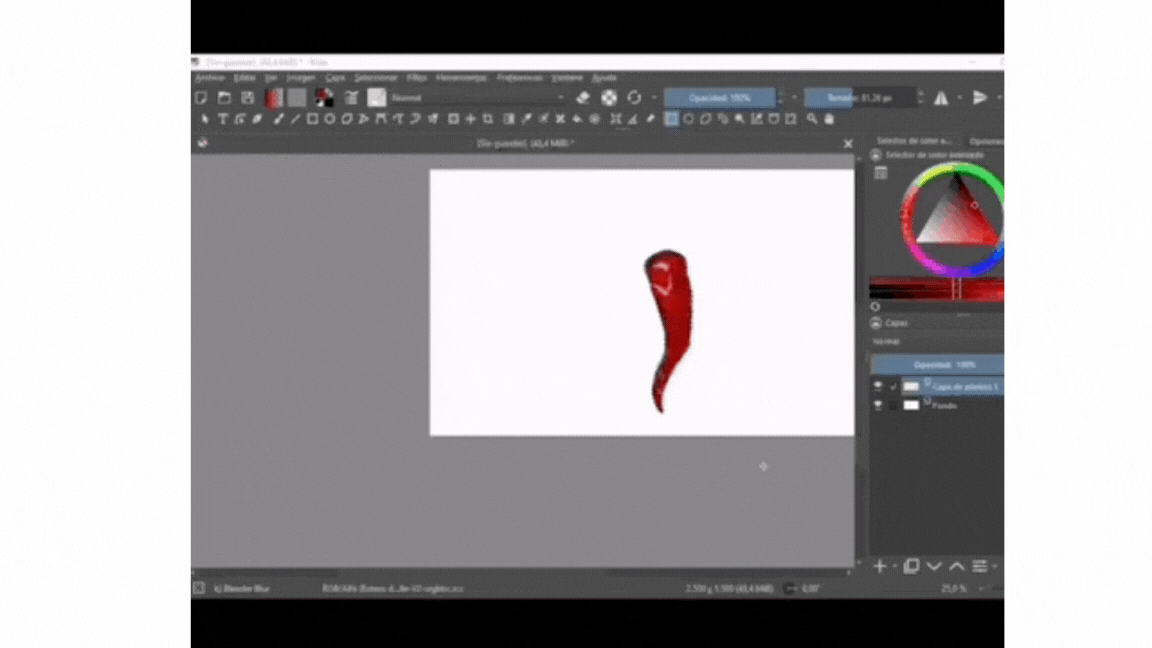Move the selected layer up

point(956,566)
